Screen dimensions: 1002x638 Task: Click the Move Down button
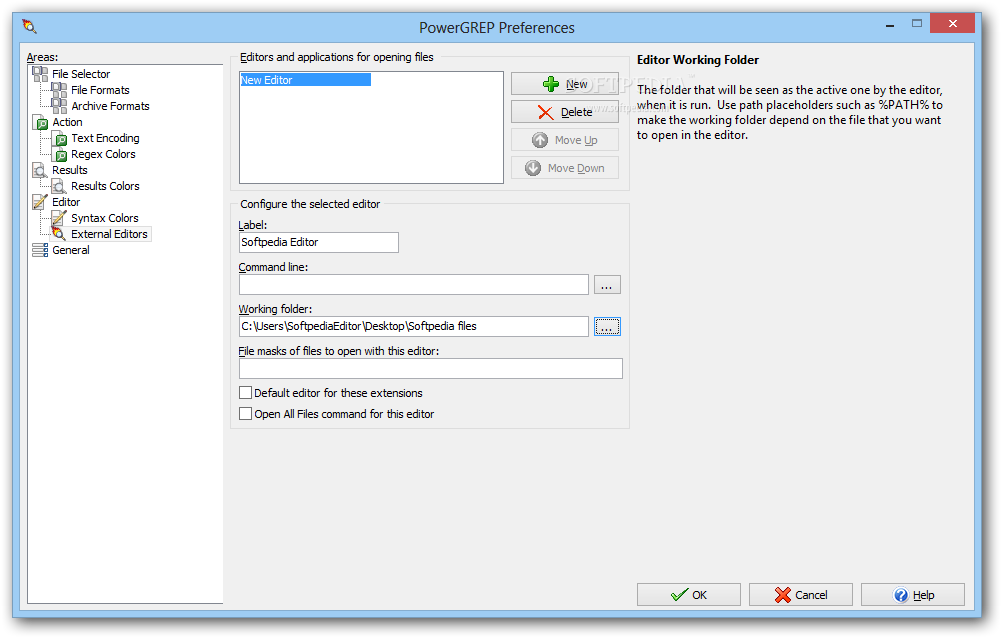click(x=565, y=168)
